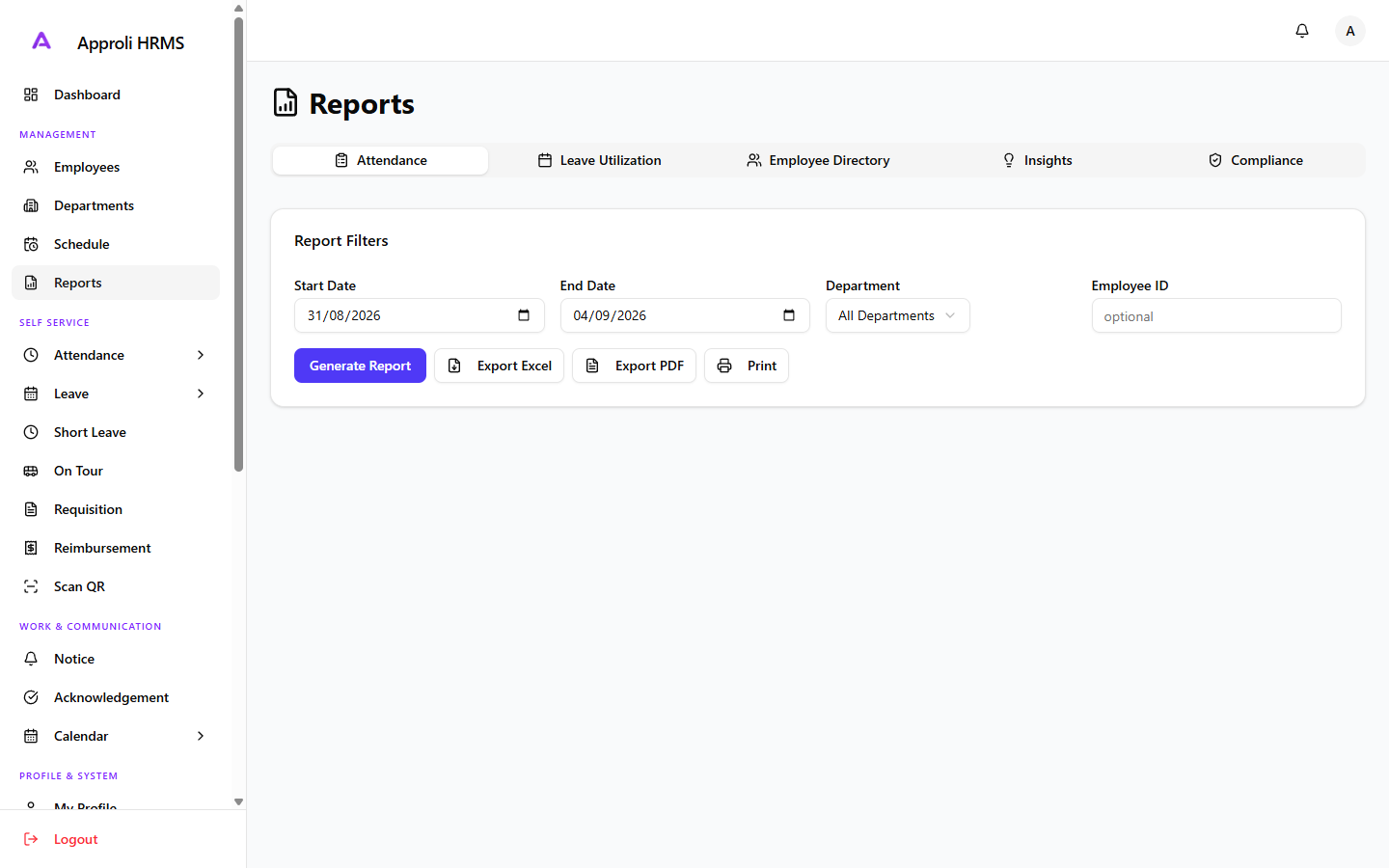Viewport: 1389px width, 868px height.
Task: Click the Acknowledgement check-circle icon
Action: (x=31, y=697)
